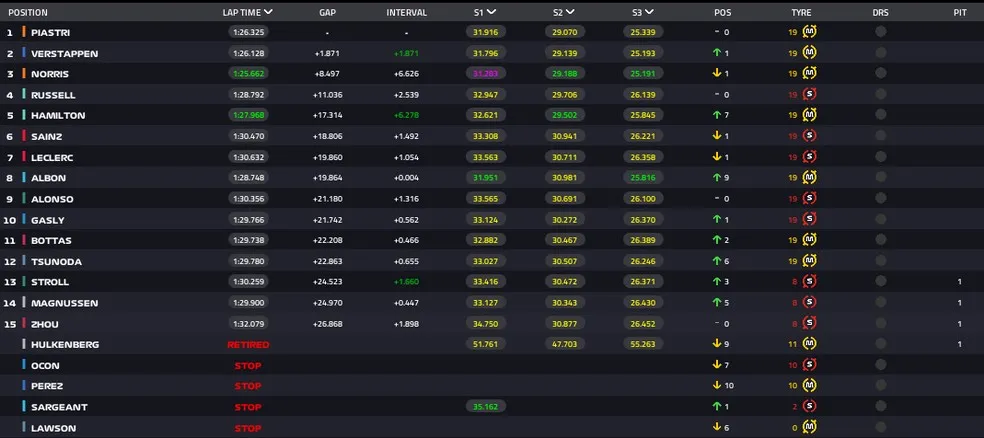The image size is (984, 438).
Task: Select driver name PIASTRI
Action: (50, 33)
